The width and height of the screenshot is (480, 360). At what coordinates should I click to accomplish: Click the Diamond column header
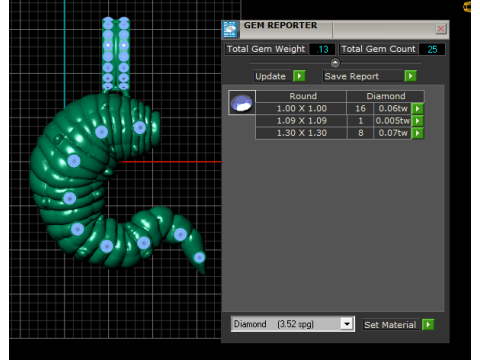click(386, 96)
